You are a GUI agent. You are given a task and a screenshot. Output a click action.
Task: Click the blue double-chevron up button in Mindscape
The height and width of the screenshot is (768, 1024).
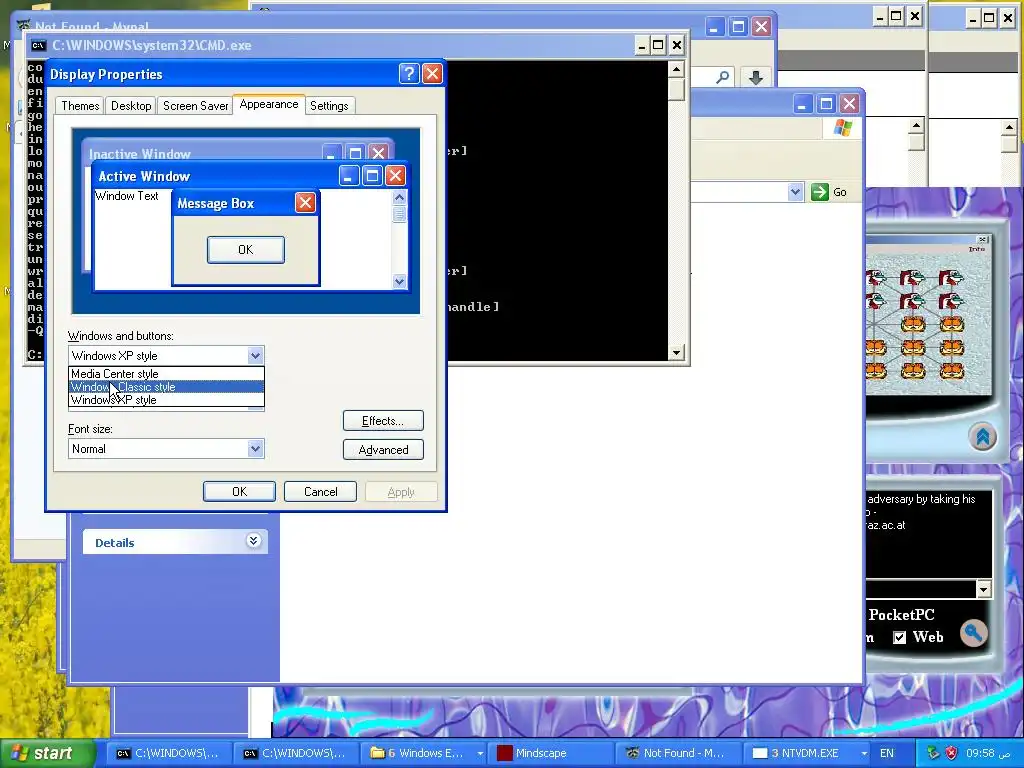983,437
